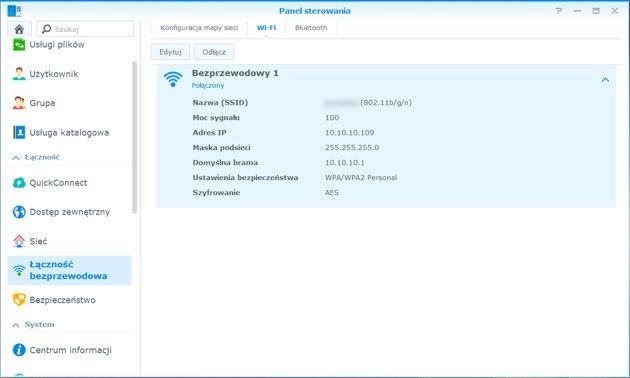This screenshot has height=378, width=630.
Task: Click the Domyślna brama label
Action: (x=225, y=163)
